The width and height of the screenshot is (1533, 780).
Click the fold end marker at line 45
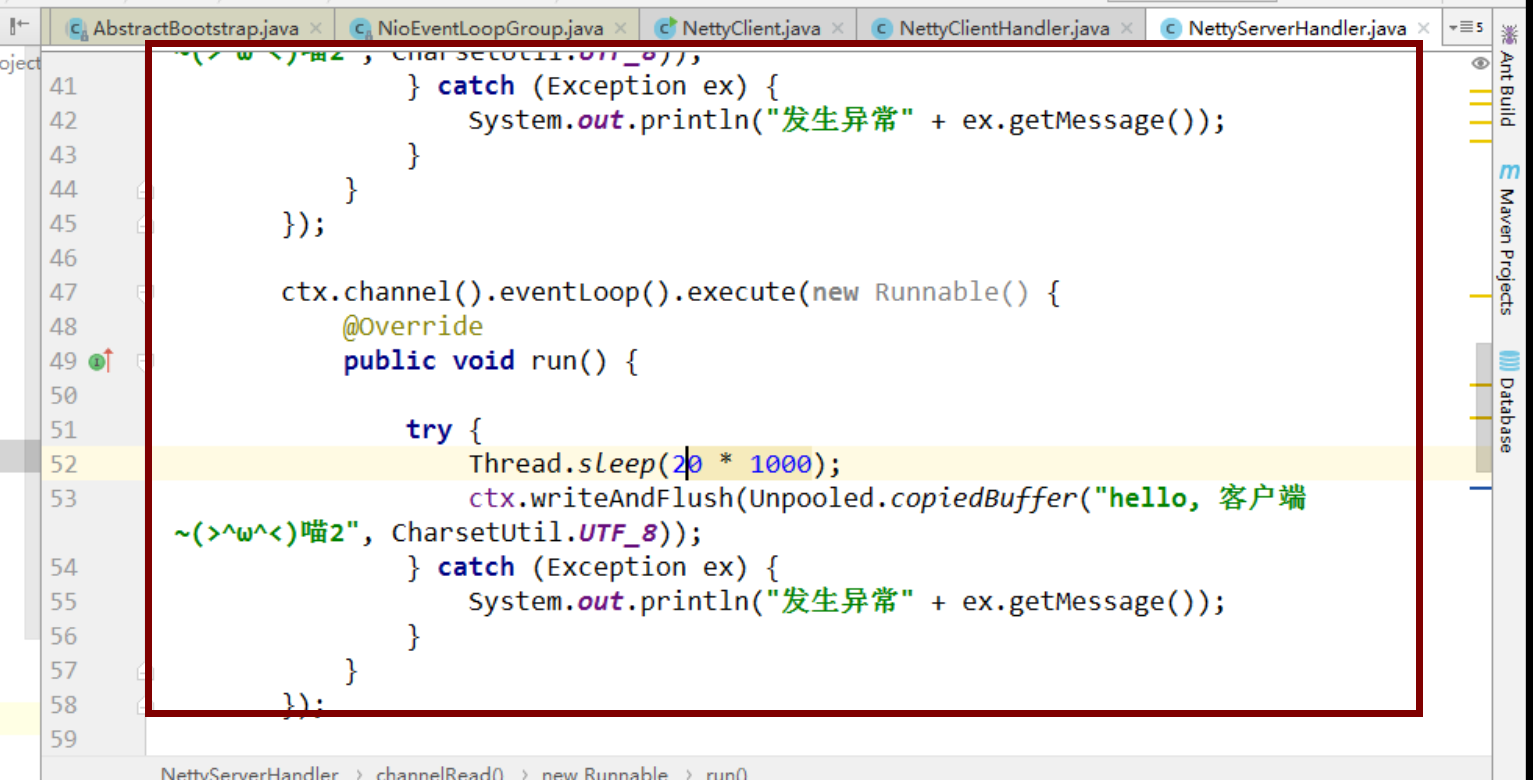point(145,224)
